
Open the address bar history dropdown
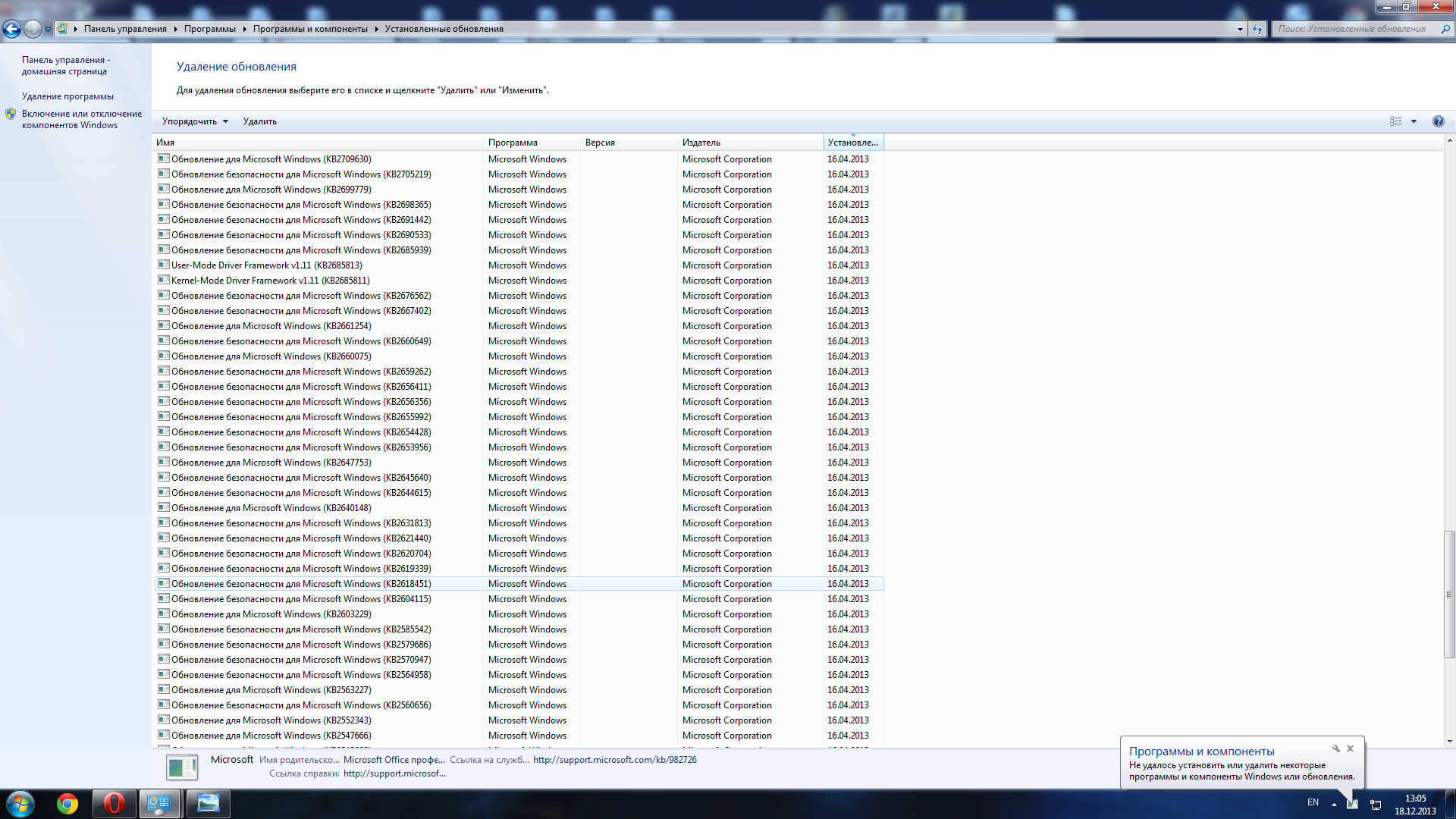click(1240, 29)
